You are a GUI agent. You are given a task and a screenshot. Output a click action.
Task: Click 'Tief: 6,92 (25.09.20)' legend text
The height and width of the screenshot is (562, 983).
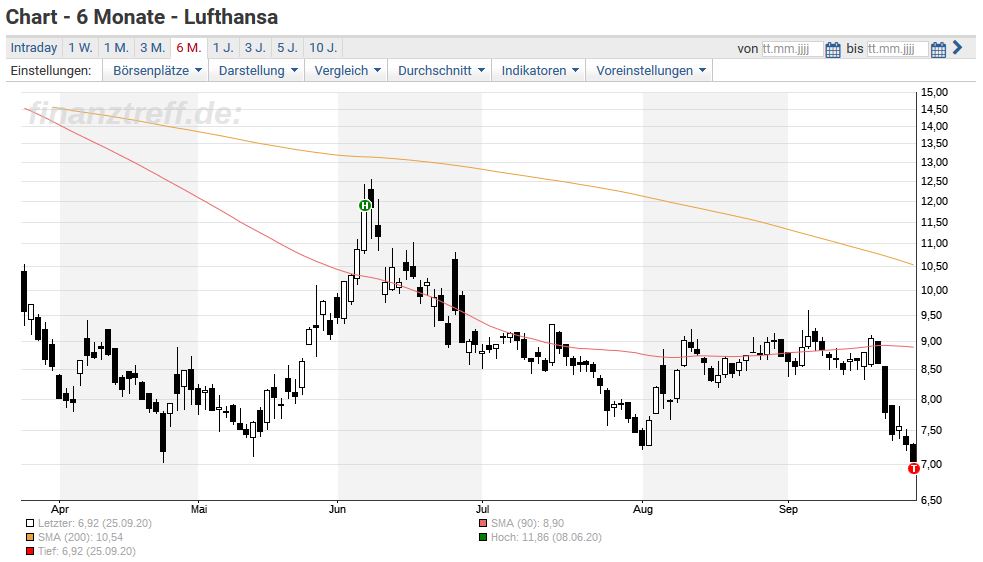[87, 551]
